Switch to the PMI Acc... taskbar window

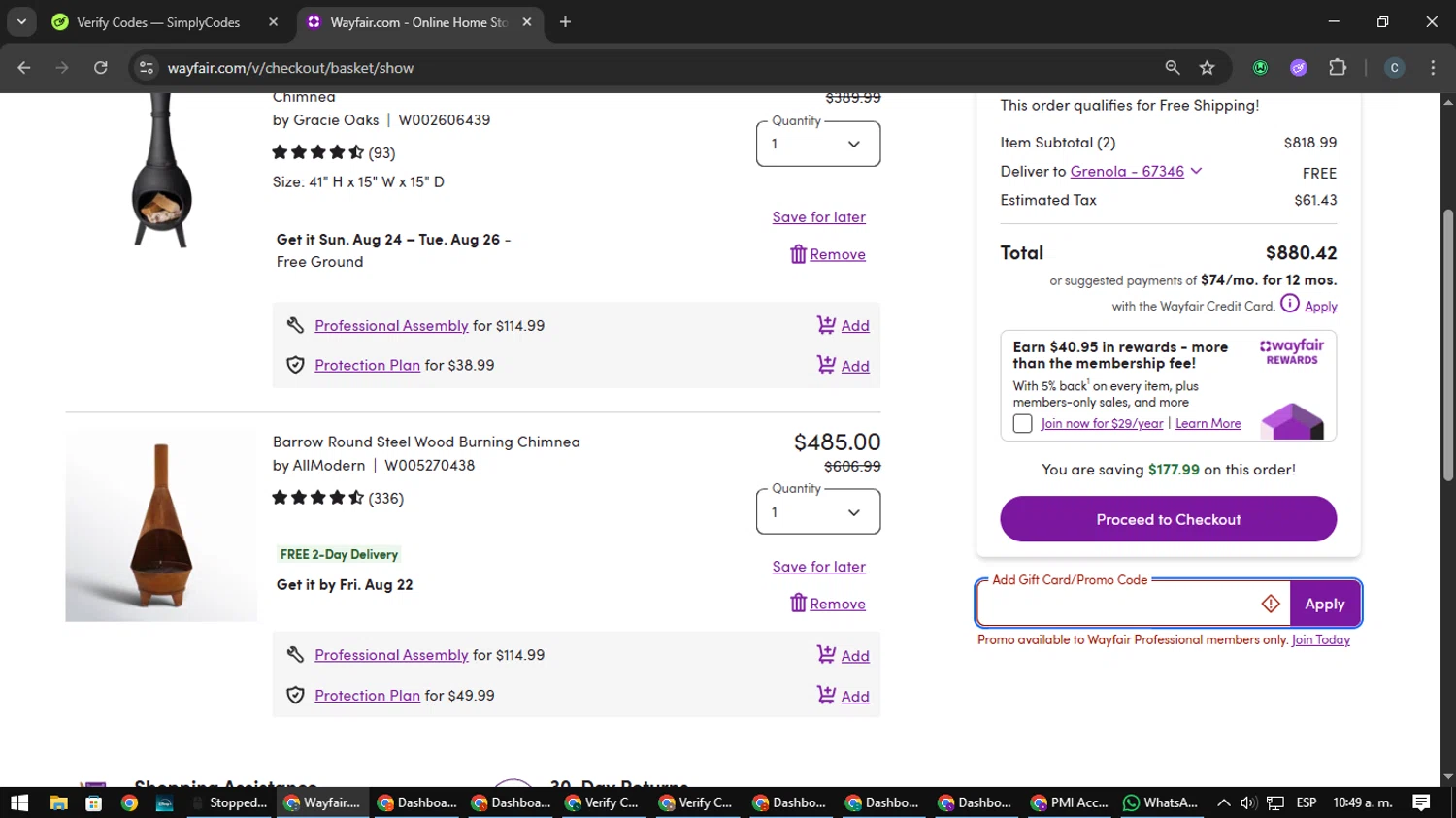point(1069,802)
